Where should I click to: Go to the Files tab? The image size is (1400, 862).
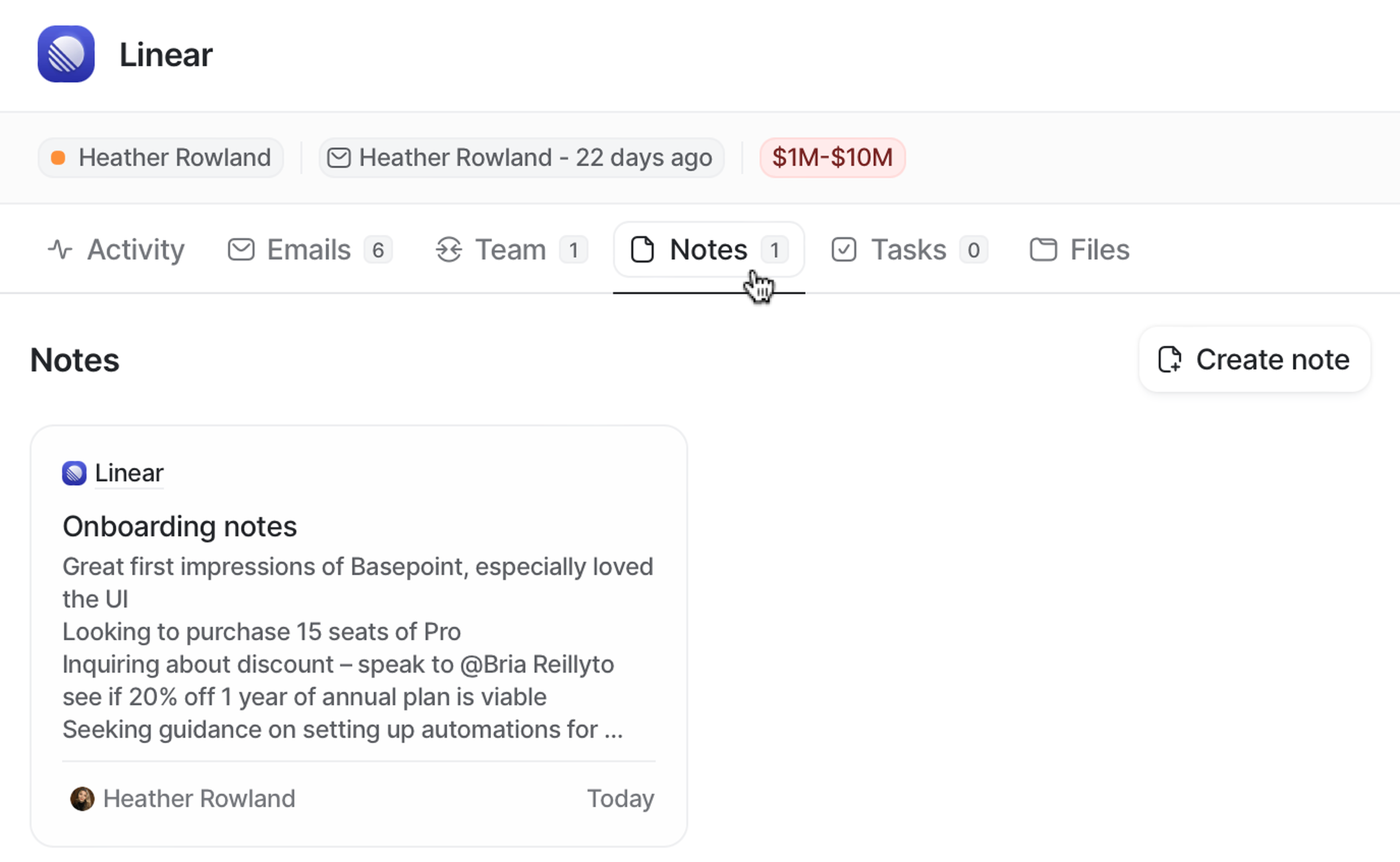pyautogui.click(x=1080, y=250)
